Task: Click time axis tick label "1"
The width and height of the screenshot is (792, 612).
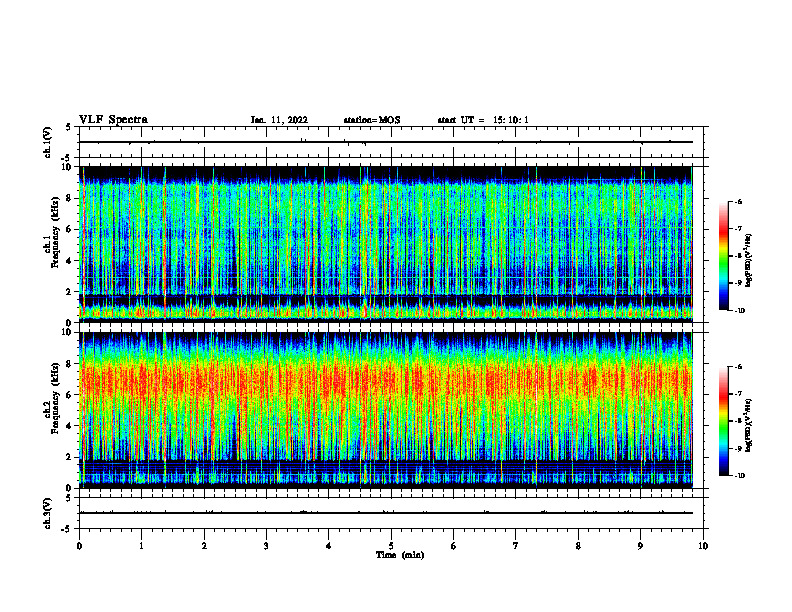Action: click(142, 546)
